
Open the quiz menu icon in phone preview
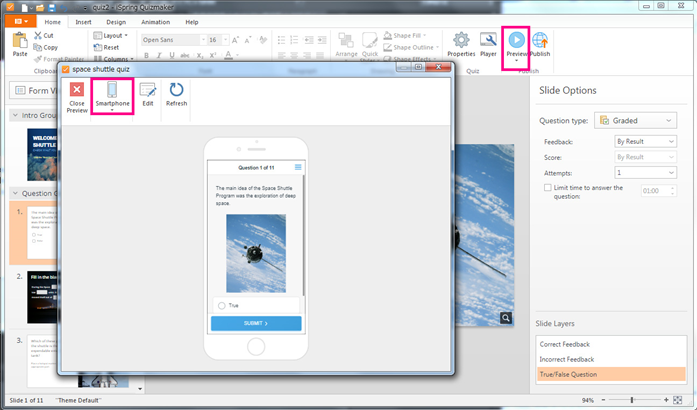[x=298, y=167]
